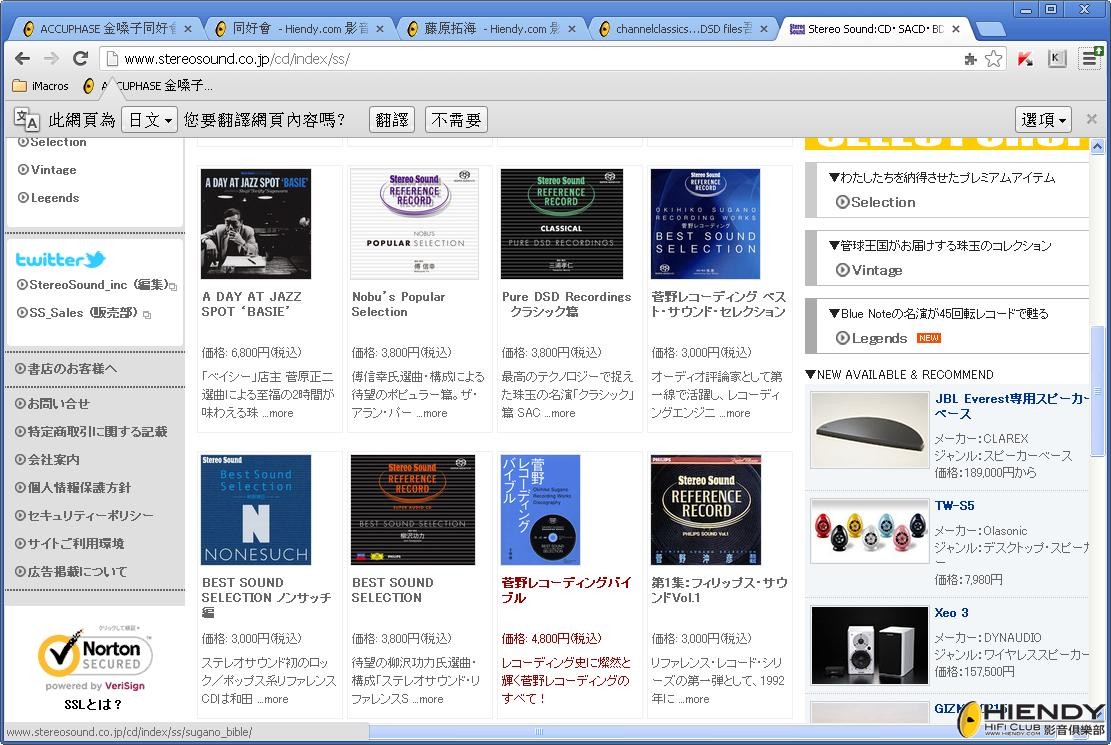Open the Xeo 3 product link
Screen dimensions: 1111x745
(x=951, y=612)
